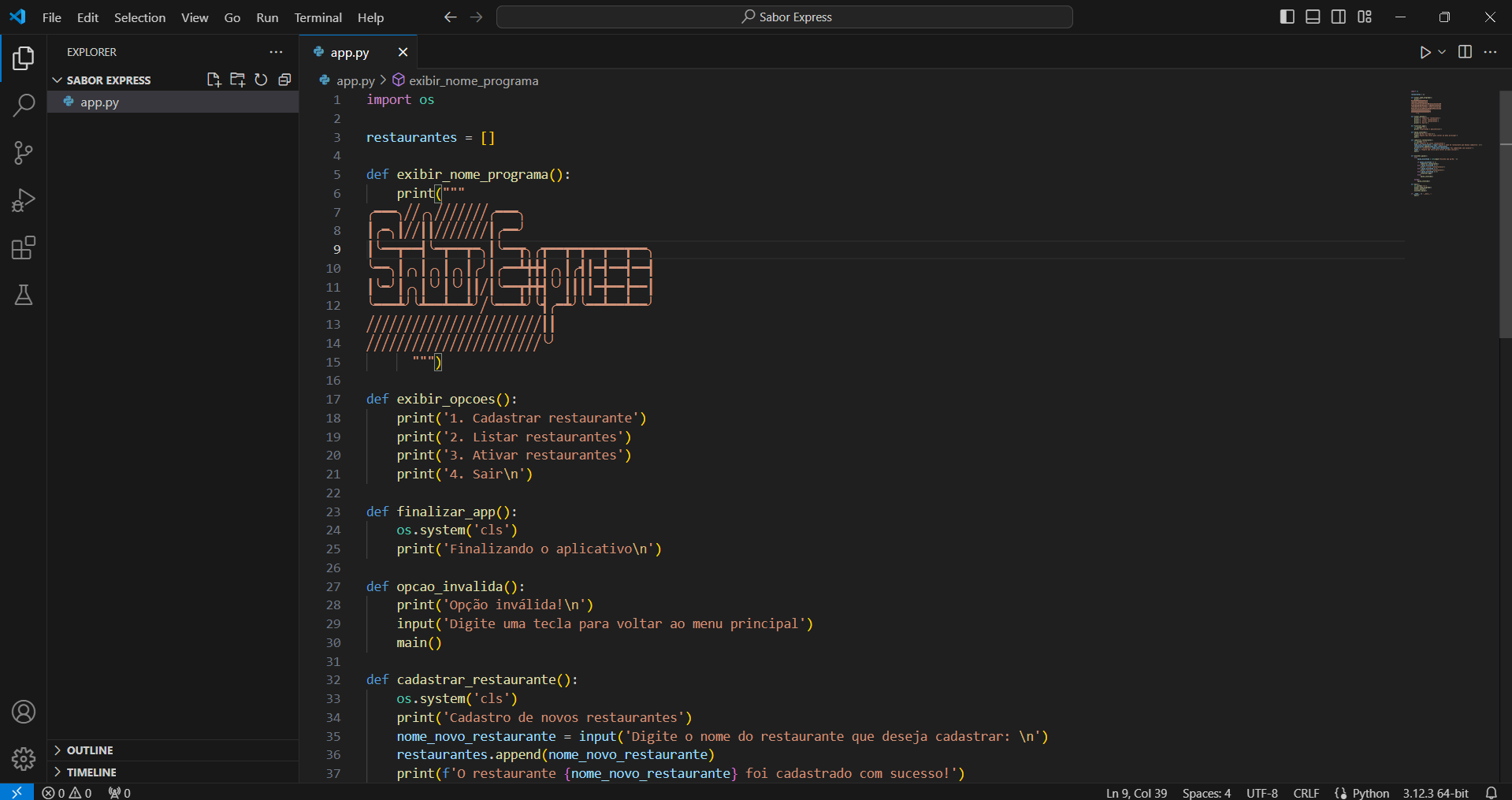This screenshot has width=1512, height=800.
Task: Click the 'def cadastrar_restaurante():' line
Action: pyautogui.click(x=472, y=679)
